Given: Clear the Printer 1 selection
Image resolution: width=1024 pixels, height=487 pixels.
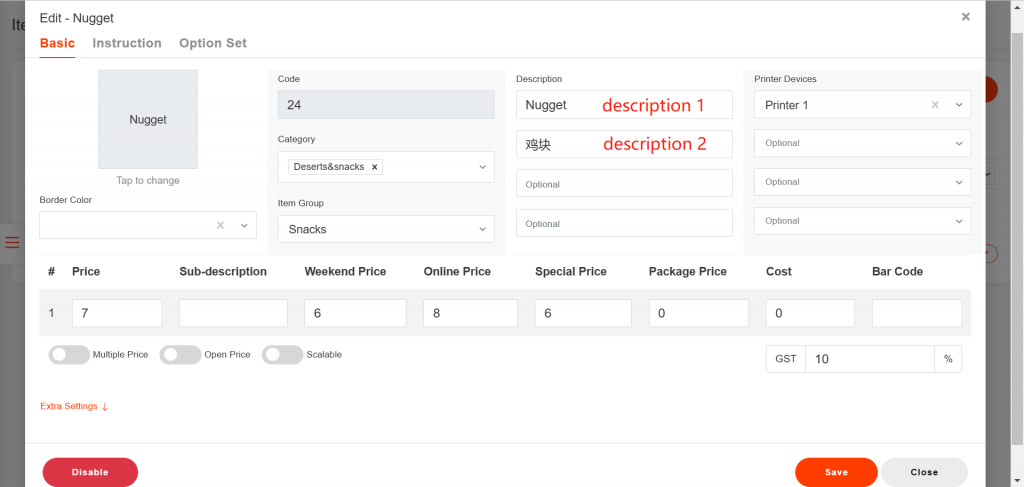Looking at the screenshot, I should (935, 105).
